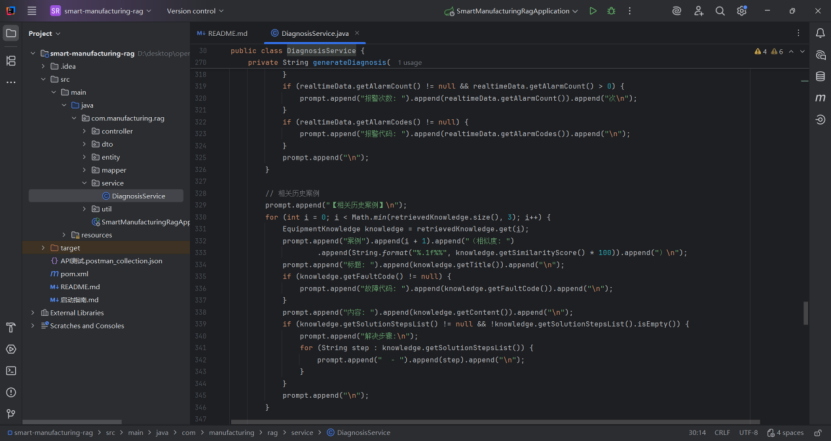This screenshot has height=442, width=831.
Task: Run SmartManufacturingRagApplication with the play icon
Action: pyautogui.click(x=593, y=11)
